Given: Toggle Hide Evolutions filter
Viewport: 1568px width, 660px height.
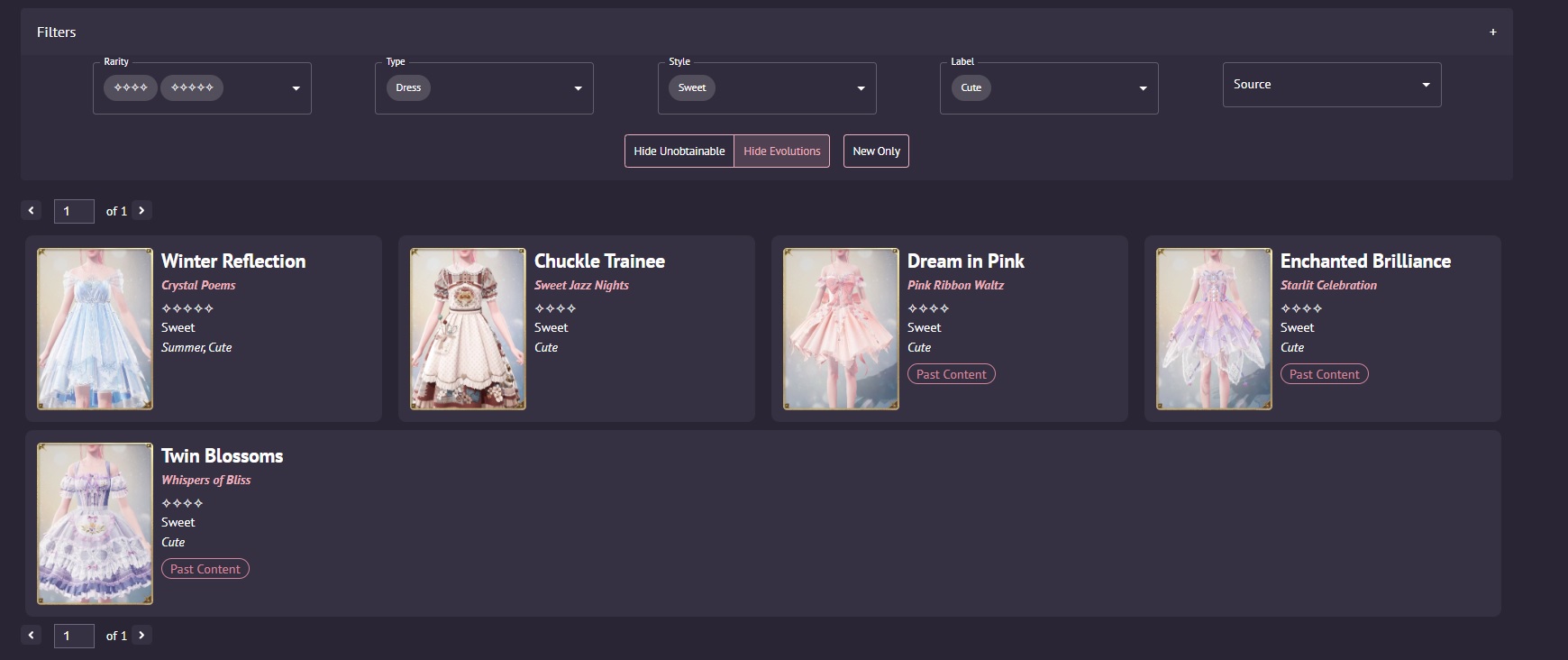Looking at the screenshot, I should pyautogui.click(x=782, y=151).
